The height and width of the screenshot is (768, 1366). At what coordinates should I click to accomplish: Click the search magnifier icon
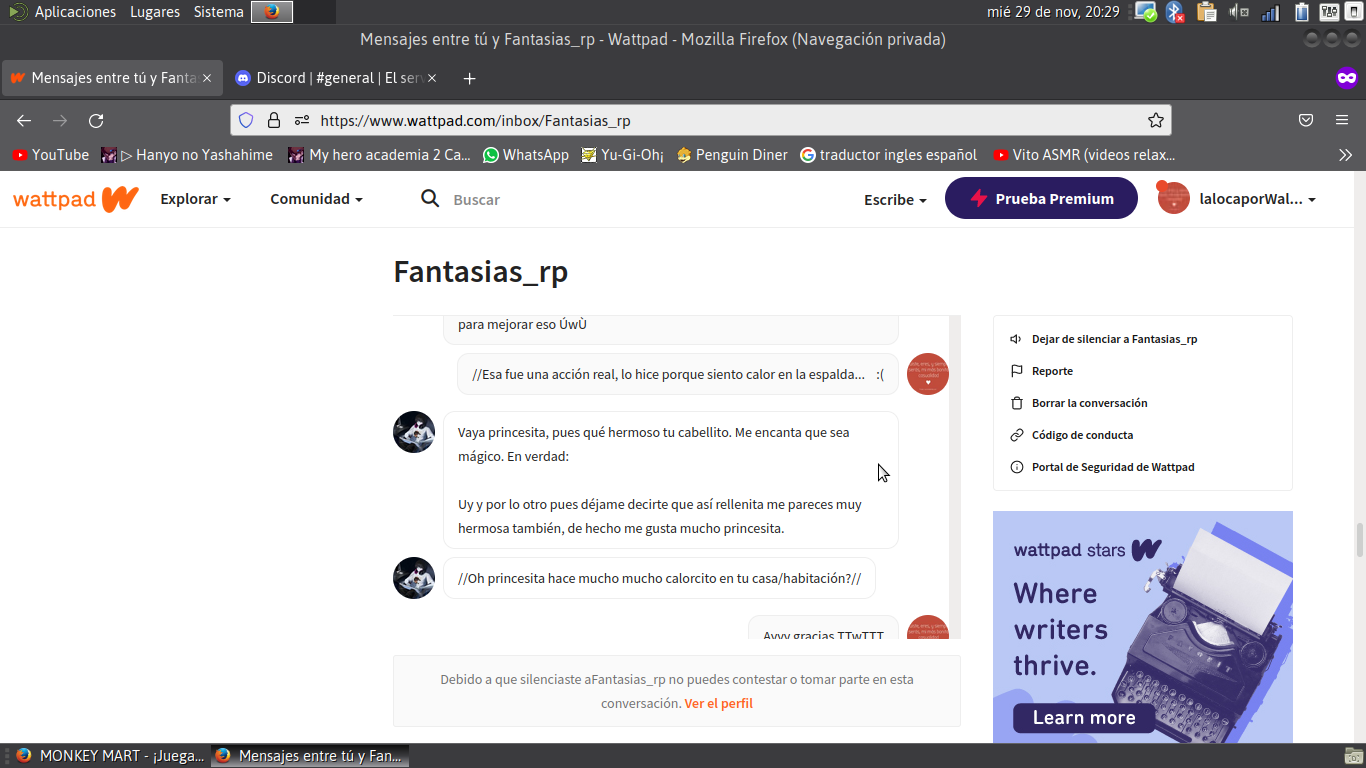pos(430,199)
